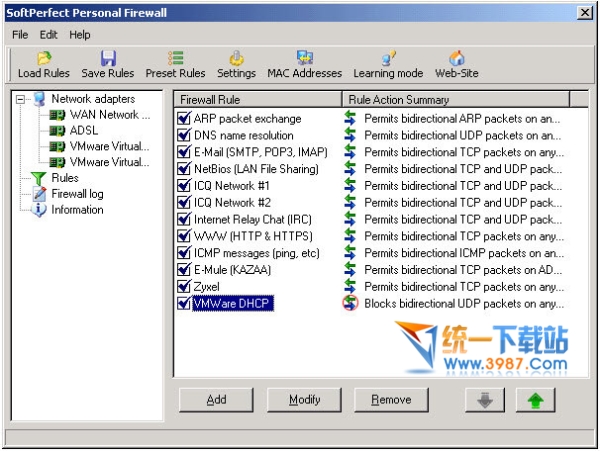Click the Information icon in the tree
The width and height of the screenshot is (600, 452).
(x=39, y=210)
